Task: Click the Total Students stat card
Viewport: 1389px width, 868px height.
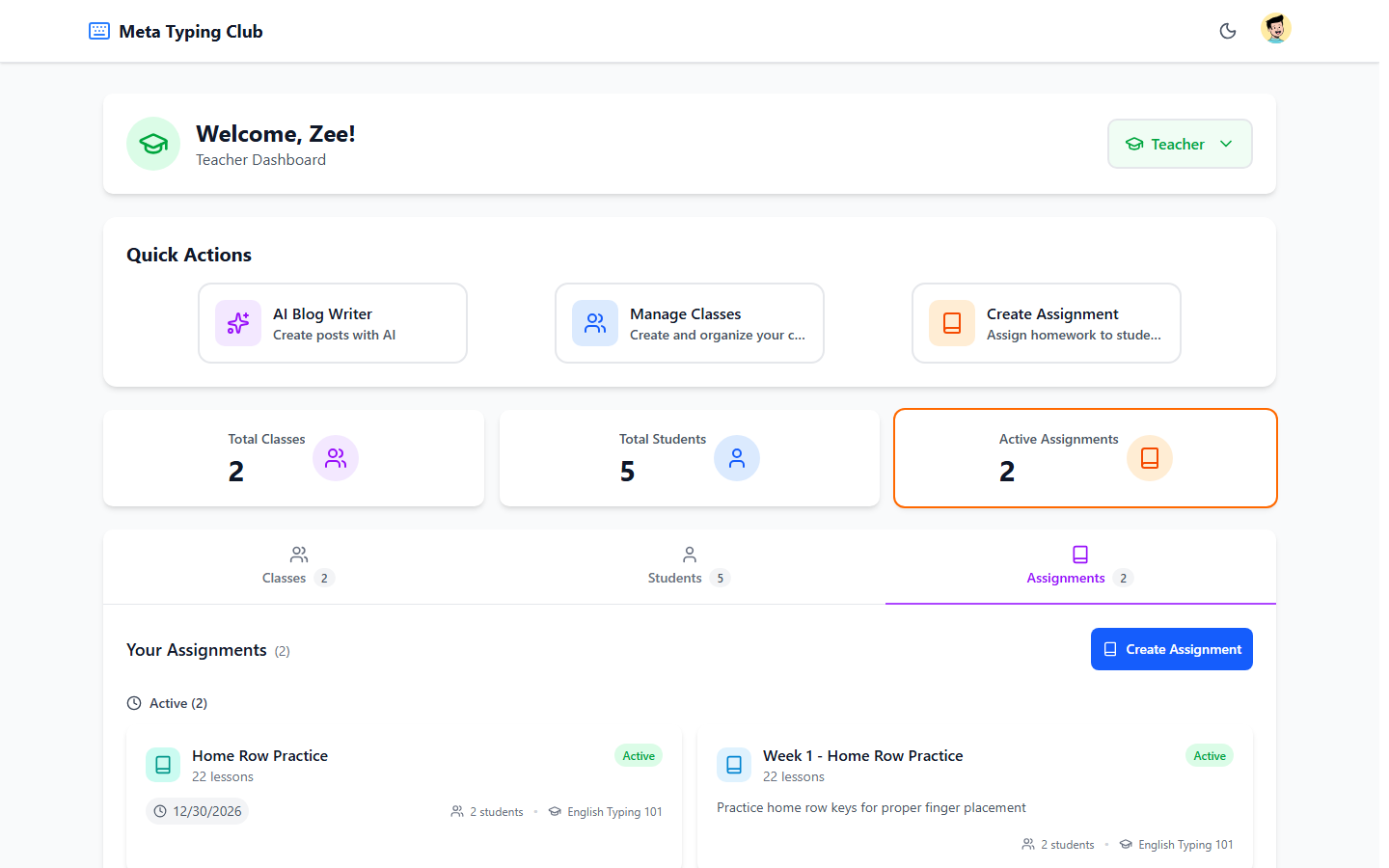Action: (690, 458)
